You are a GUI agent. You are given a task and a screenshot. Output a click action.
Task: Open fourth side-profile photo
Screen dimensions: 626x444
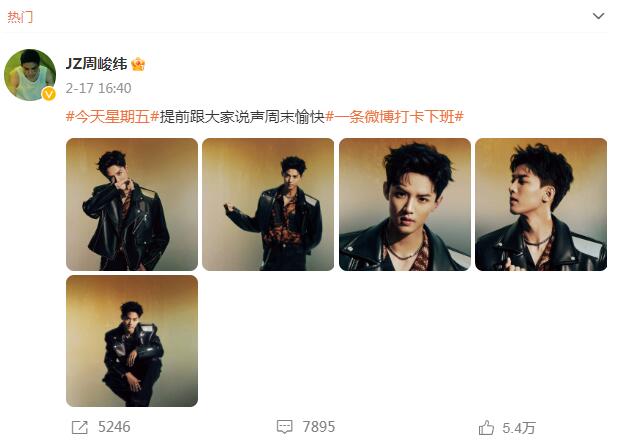coord(541,204)
